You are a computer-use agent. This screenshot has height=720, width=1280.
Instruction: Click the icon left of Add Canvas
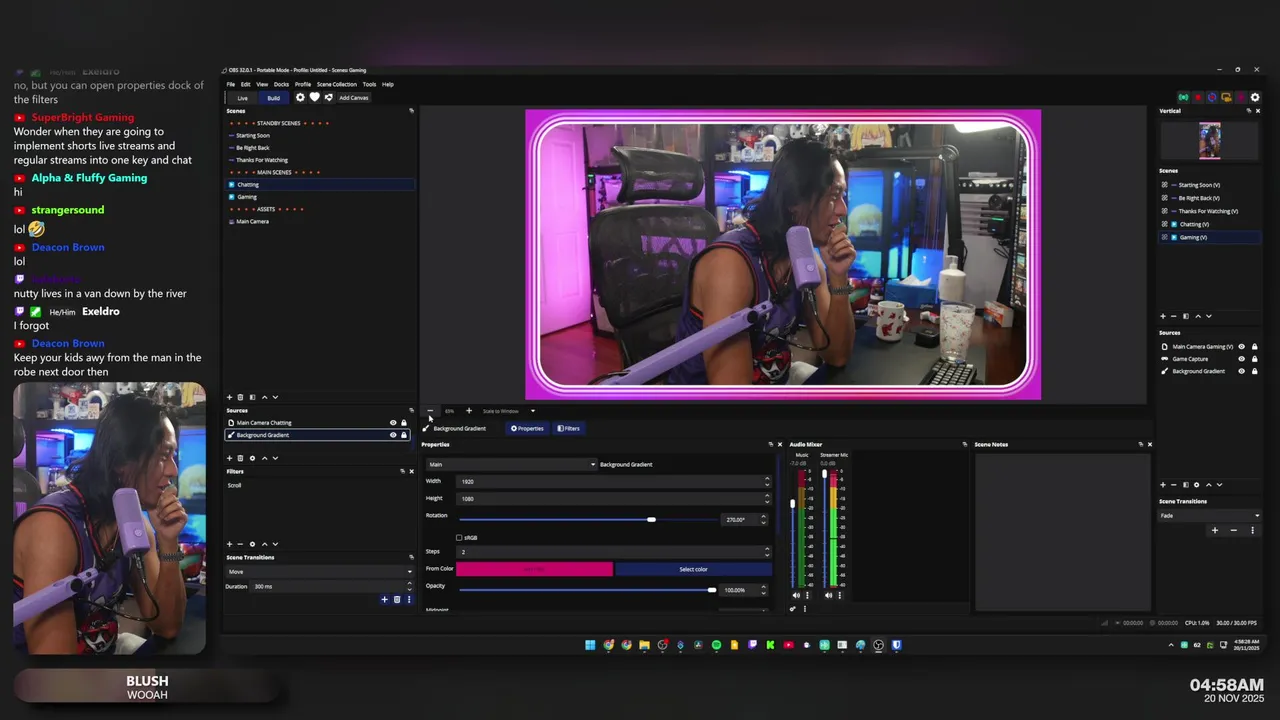click(328, 97)
